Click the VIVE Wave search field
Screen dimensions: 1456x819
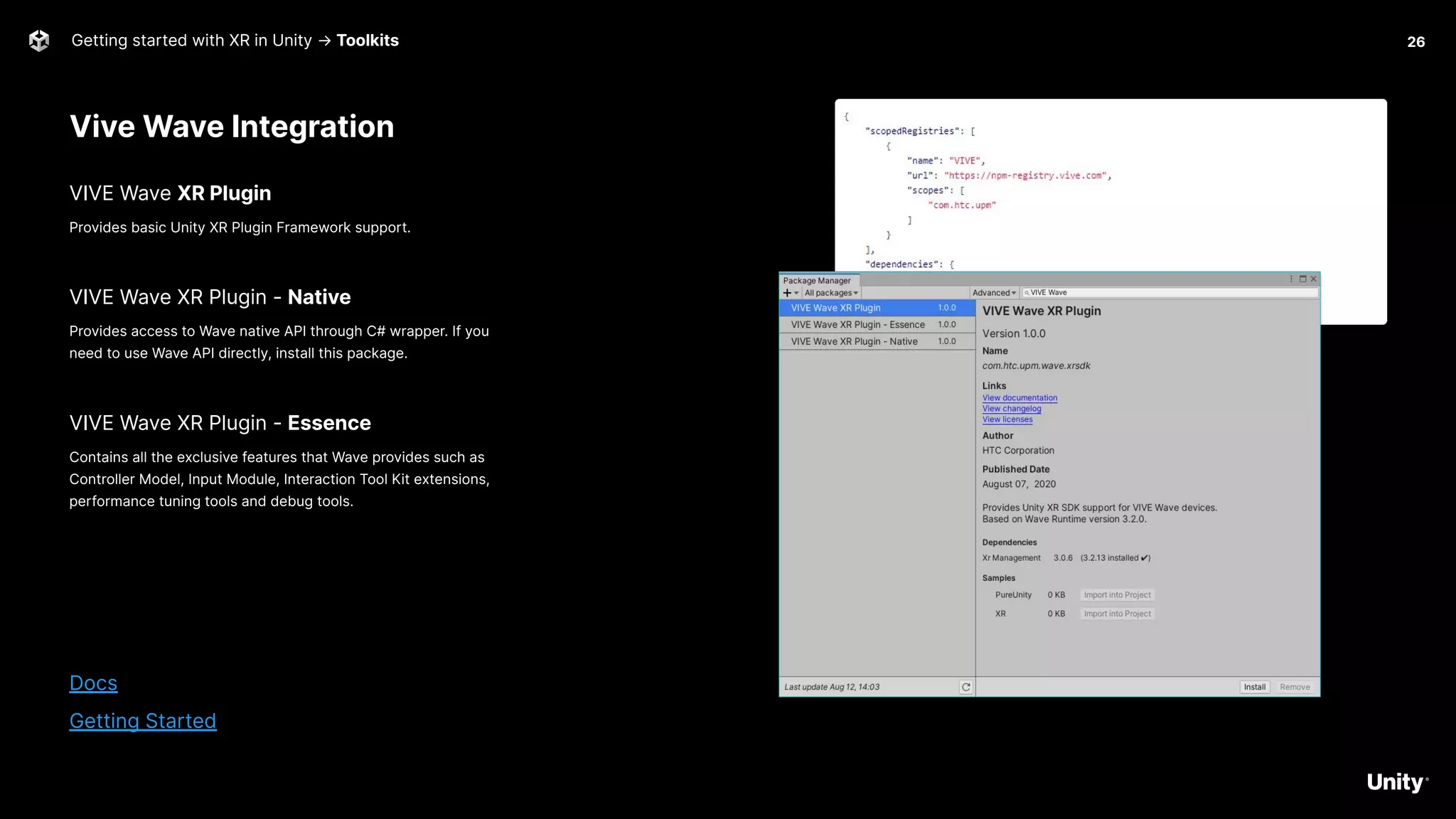(x=1169, y=293)
